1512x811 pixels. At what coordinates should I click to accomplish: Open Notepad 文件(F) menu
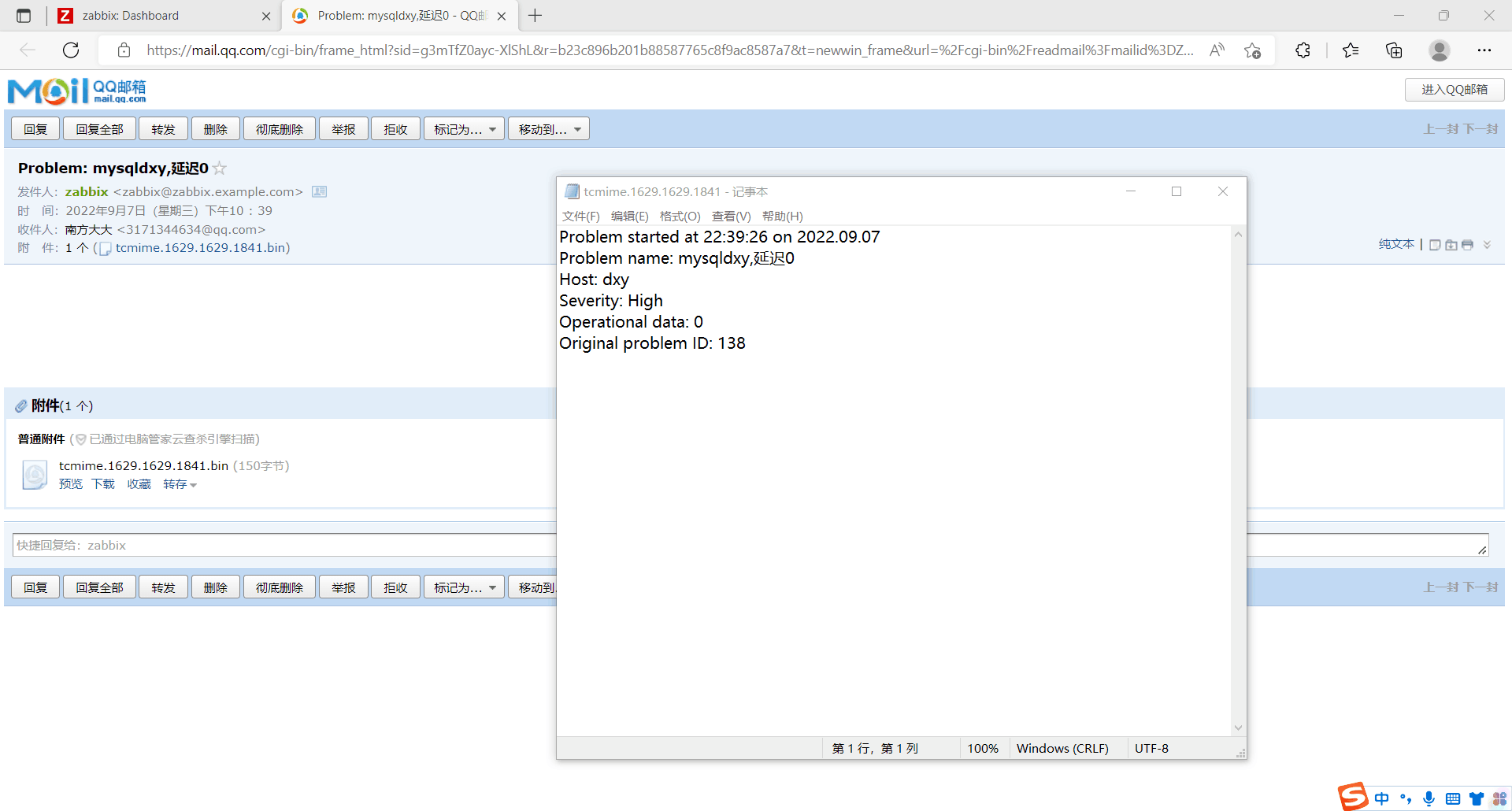click(581, 217)
